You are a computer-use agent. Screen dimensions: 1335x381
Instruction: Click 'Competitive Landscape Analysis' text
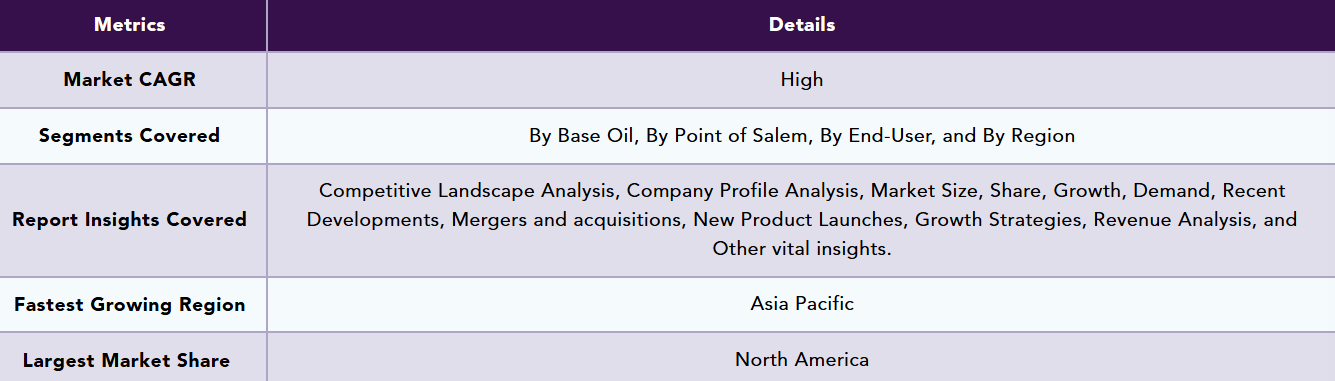pyautogui.click(x=469, y=190)
